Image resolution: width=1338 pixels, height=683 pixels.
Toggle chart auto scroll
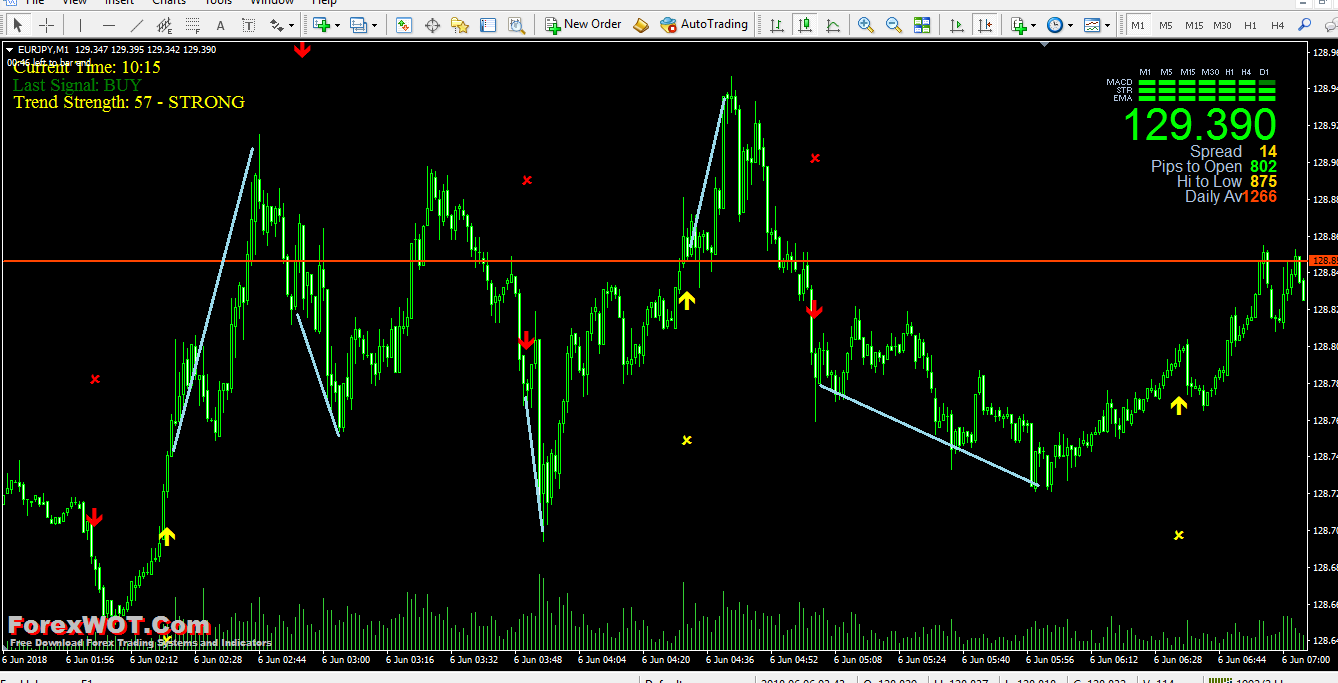pos(957,24)
